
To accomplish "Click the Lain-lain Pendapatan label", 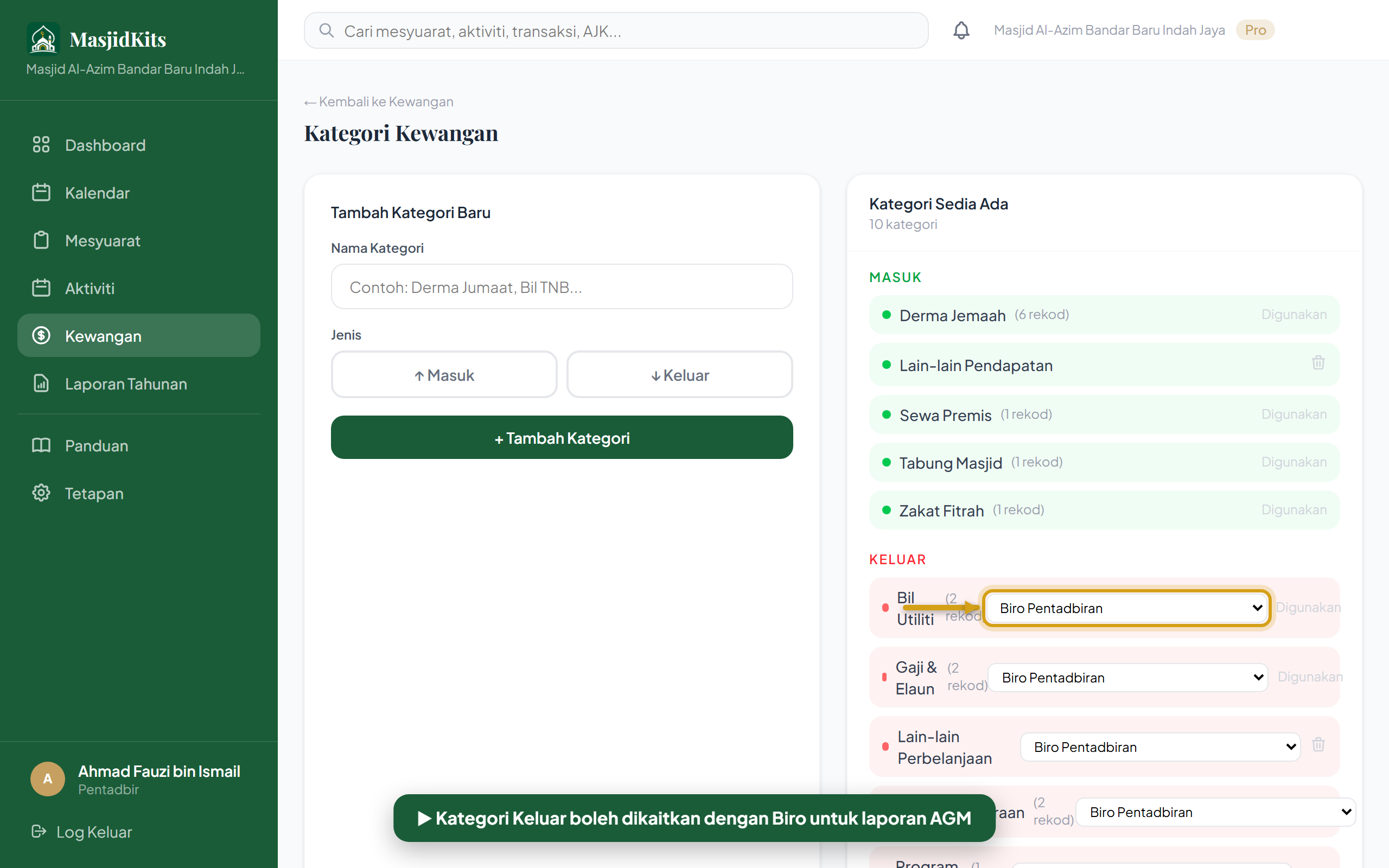I will 976,365.
